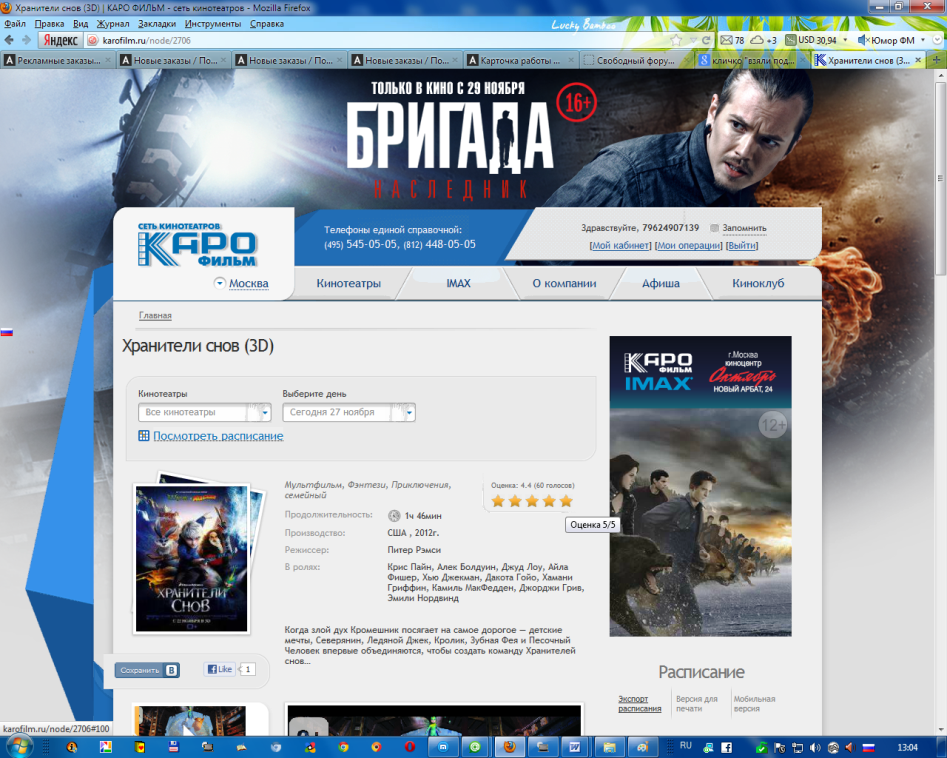Open the Юмор ФМ station dropdown arrow
The image size is (947, 758).
(923, 40)
